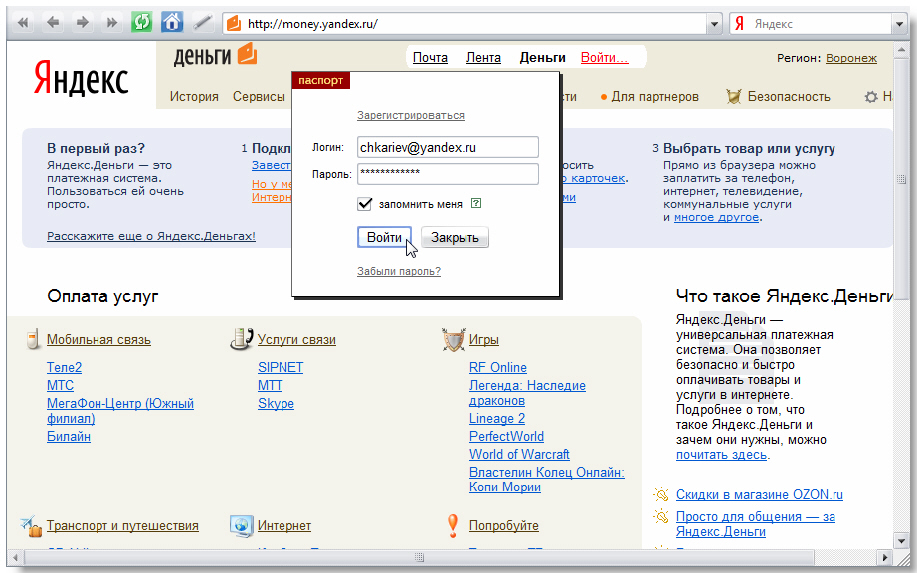
Task: Open the Для партнеров menu item
Action: [x=654, y=96]
